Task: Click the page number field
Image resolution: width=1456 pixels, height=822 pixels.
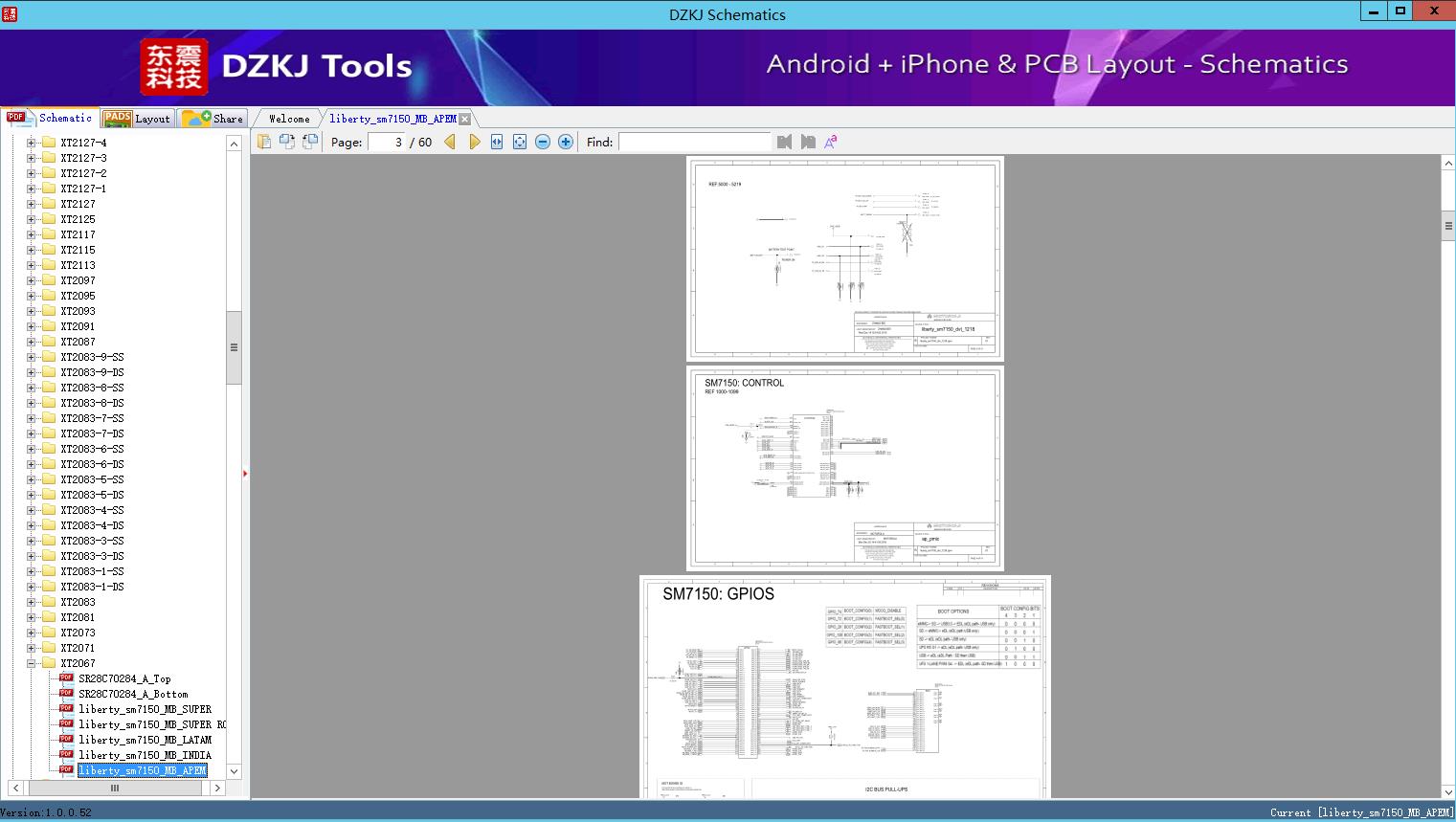Action: (x=387, y=142)
